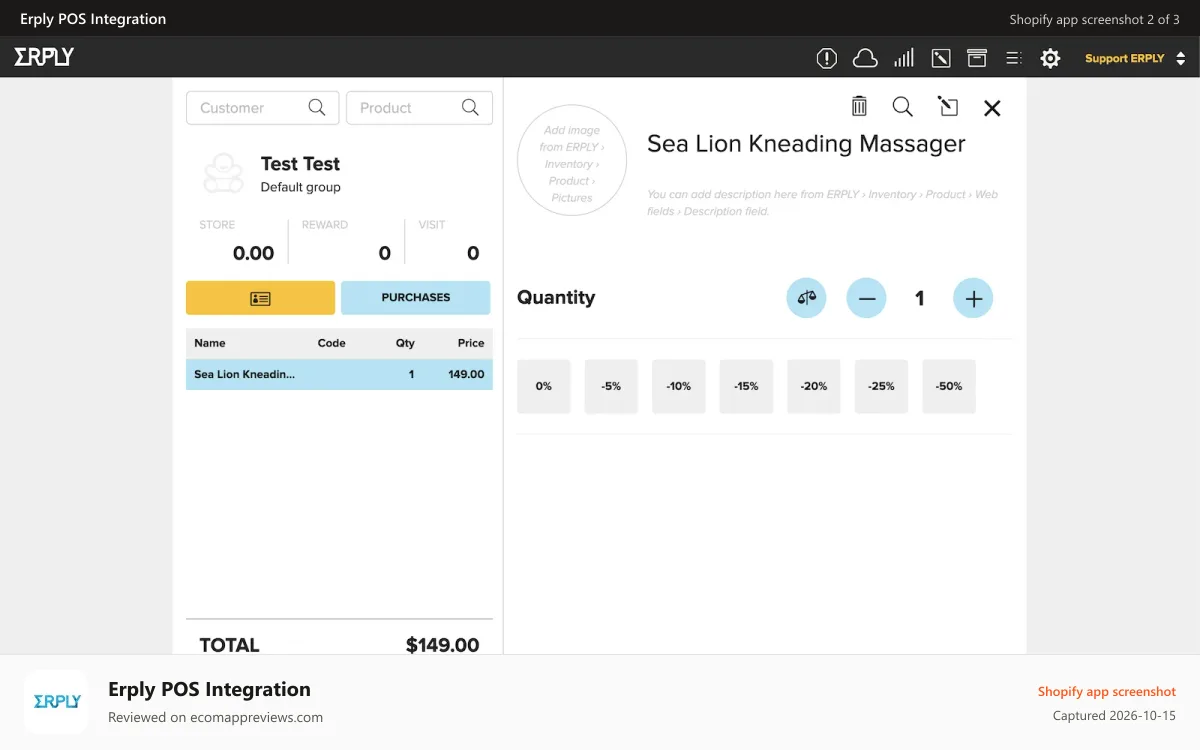
Task: Click the Sea Lion Kneading Massager title
Action: pyautogui.click(x=806, y=144)
